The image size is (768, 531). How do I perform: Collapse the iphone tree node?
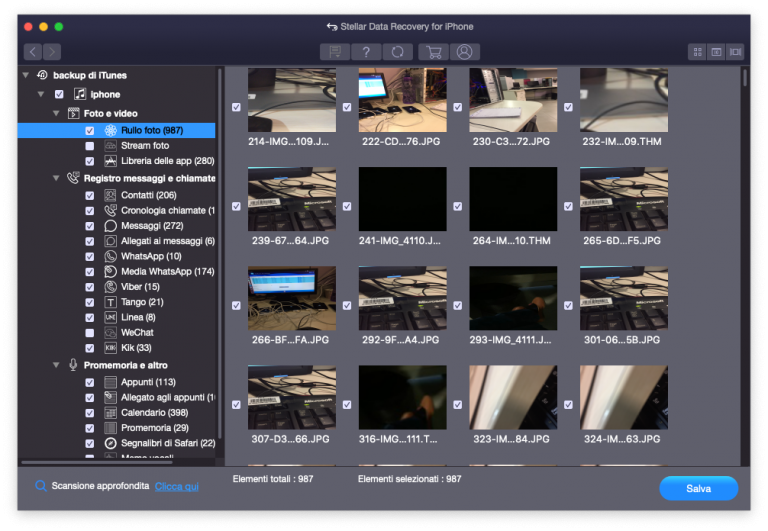click(x=41, y=94)
